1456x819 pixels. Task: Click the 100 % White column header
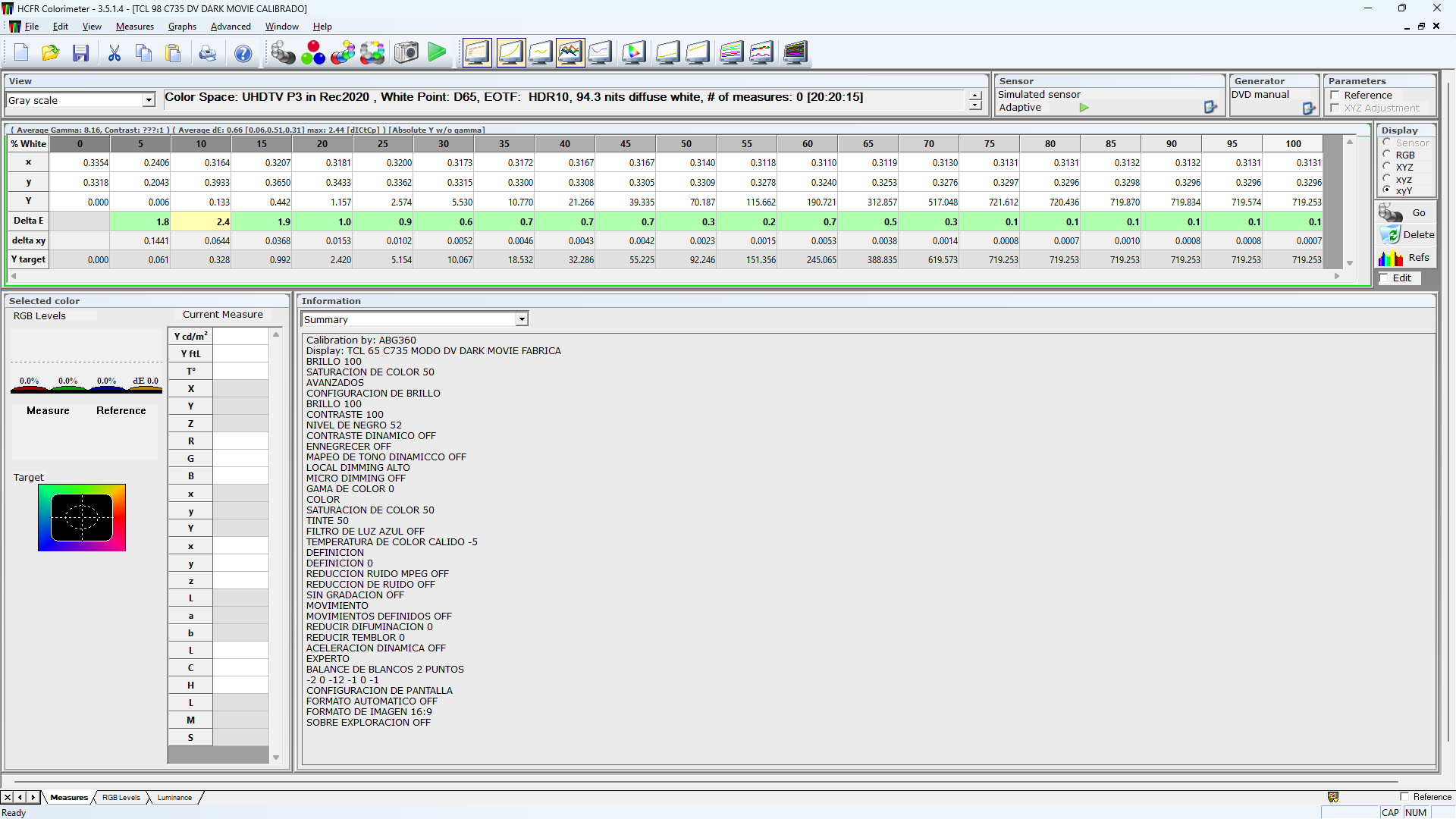point(1293,144)
